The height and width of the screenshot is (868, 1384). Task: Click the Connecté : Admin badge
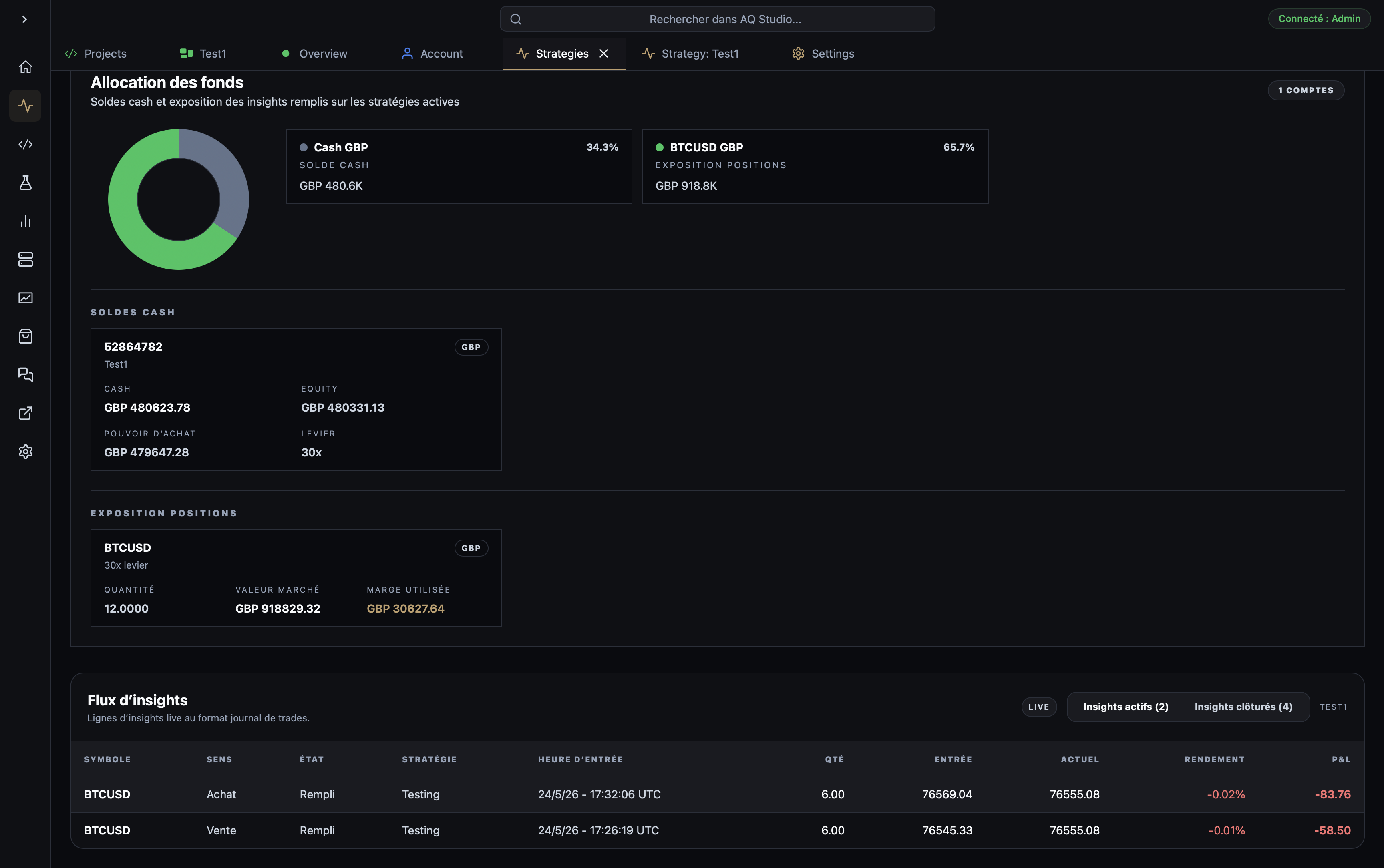click(1319, 18)
